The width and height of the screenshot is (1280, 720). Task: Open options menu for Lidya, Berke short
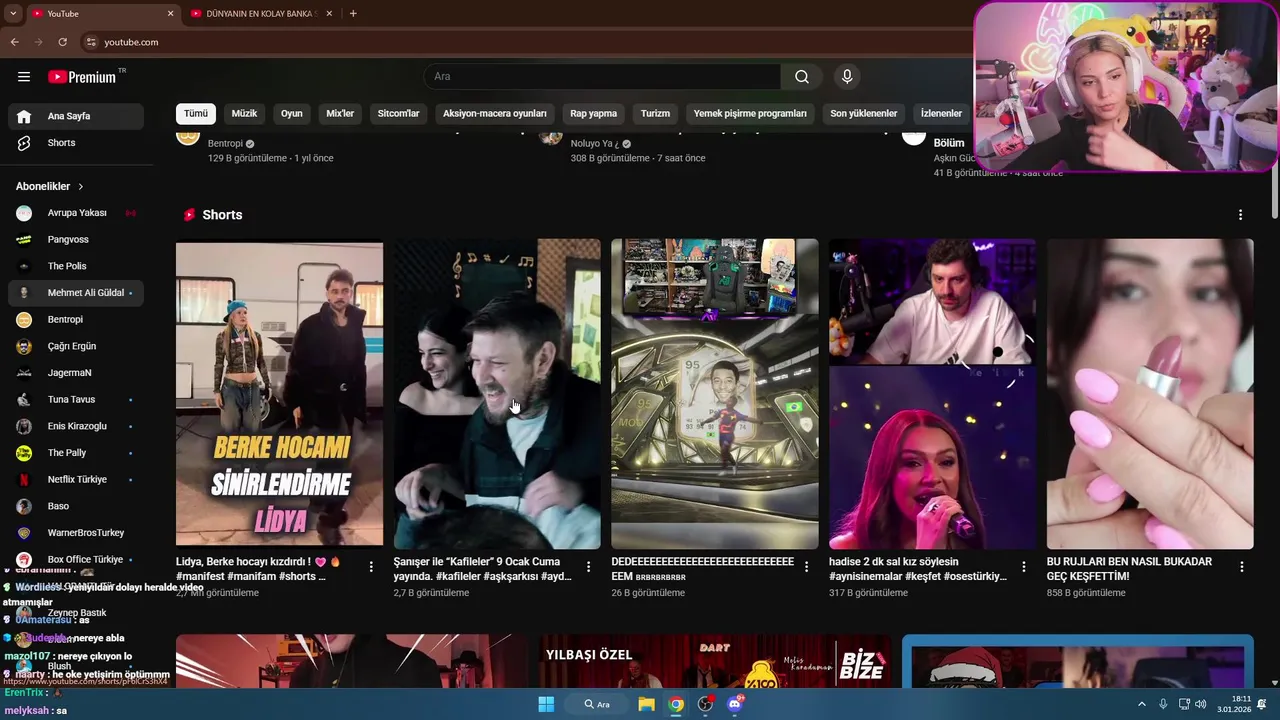coord(371,567)
